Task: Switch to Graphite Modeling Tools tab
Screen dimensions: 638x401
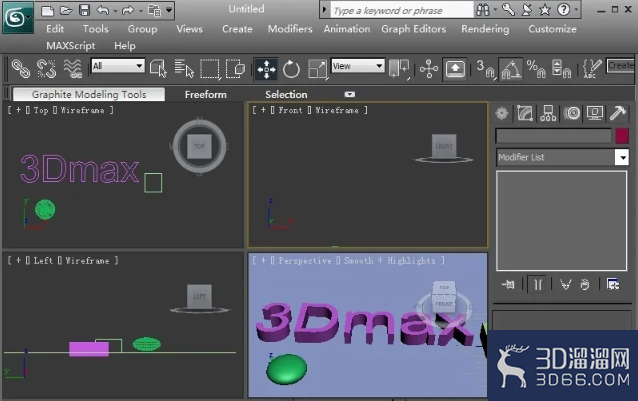Action: coord(89,94)
